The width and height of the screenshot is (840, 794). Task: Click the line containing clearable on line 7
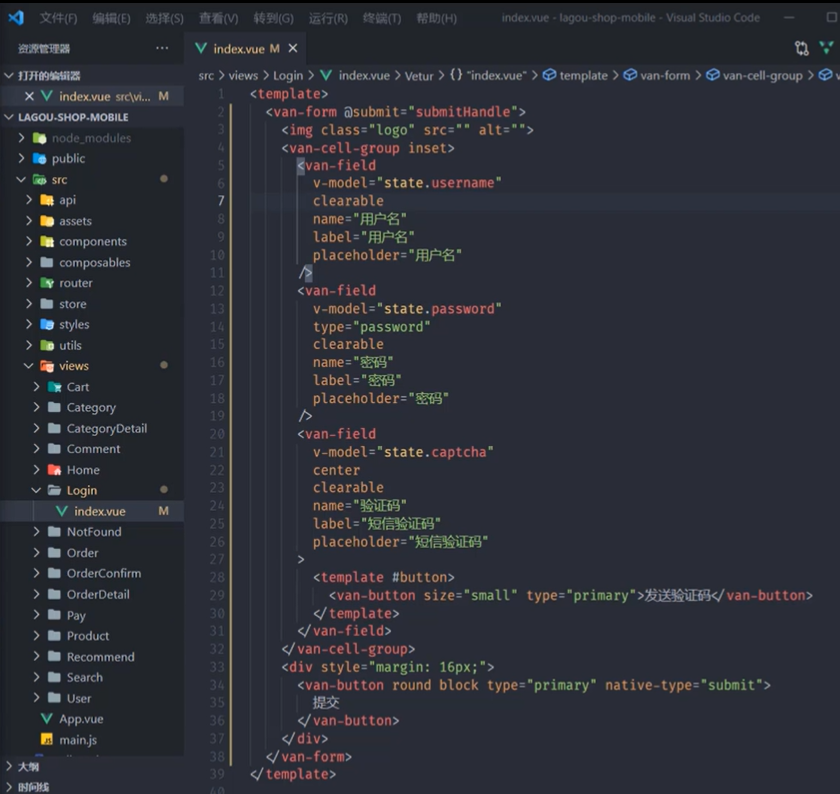(348, 201)
